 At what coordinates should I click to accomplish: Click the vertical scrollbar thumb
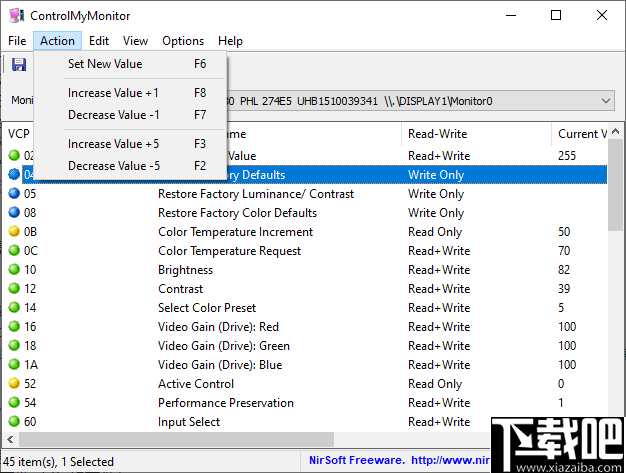click(616, 185)
